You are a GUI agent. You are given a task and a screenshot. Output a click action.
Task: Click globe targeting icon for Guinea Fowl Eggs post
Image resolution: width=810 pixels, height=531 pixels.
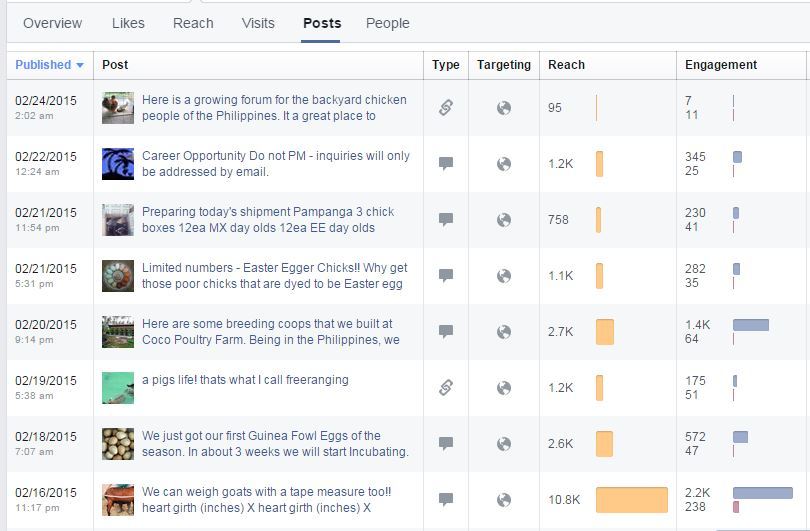(x=504, y=443)
